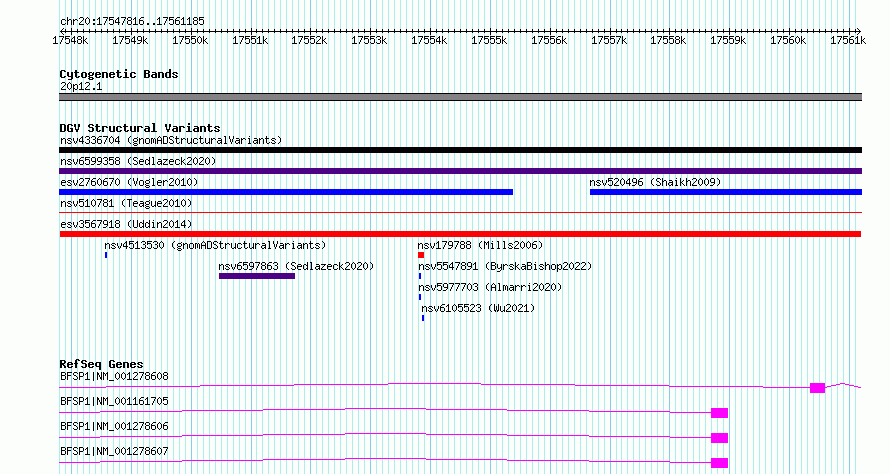Click the BFSP1|NM_001278608 transcript label
The height and width of the screenshot is (474, 890).
(114, 376)
